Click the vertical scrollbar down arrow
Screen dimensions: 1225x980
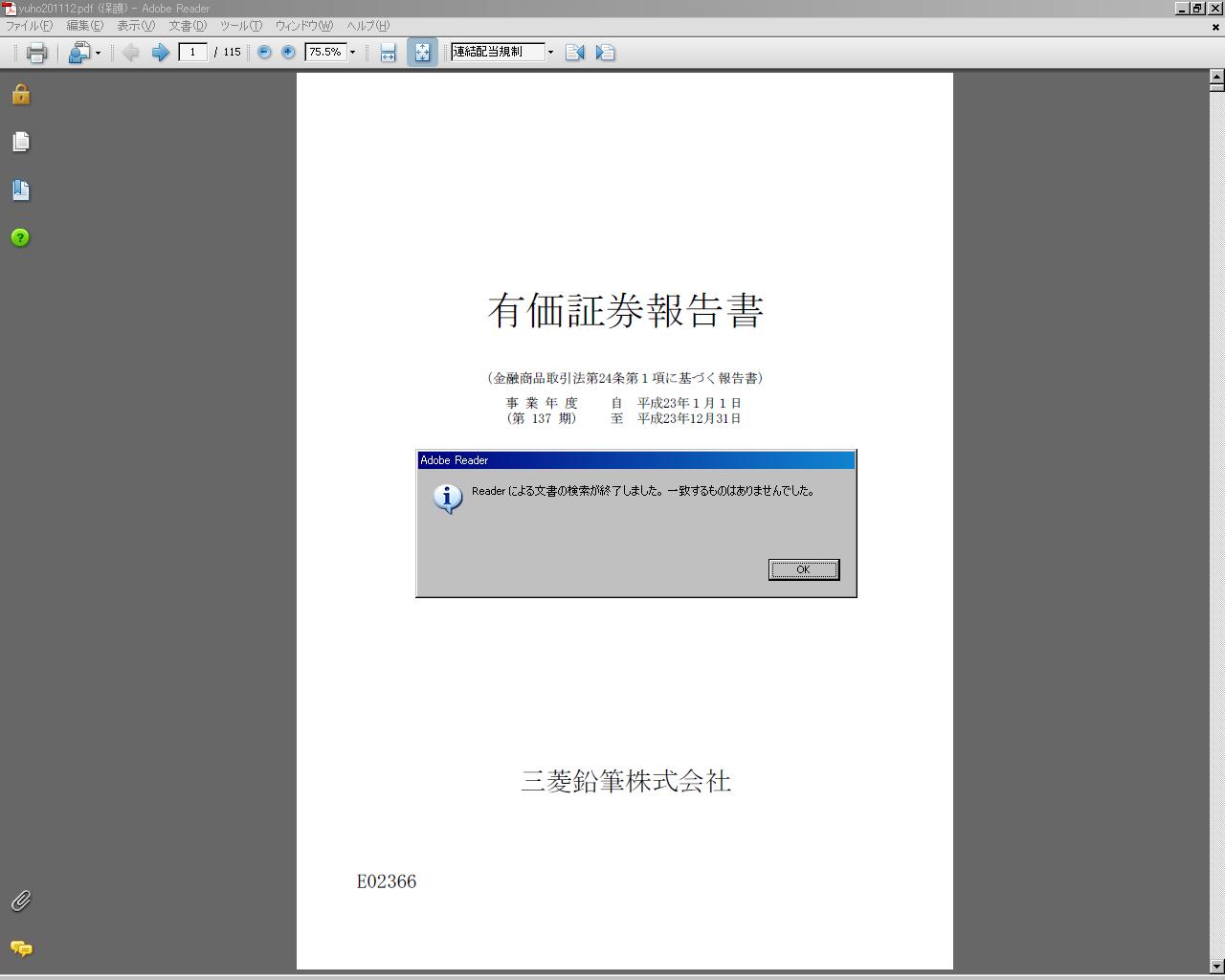point(1216,967)
